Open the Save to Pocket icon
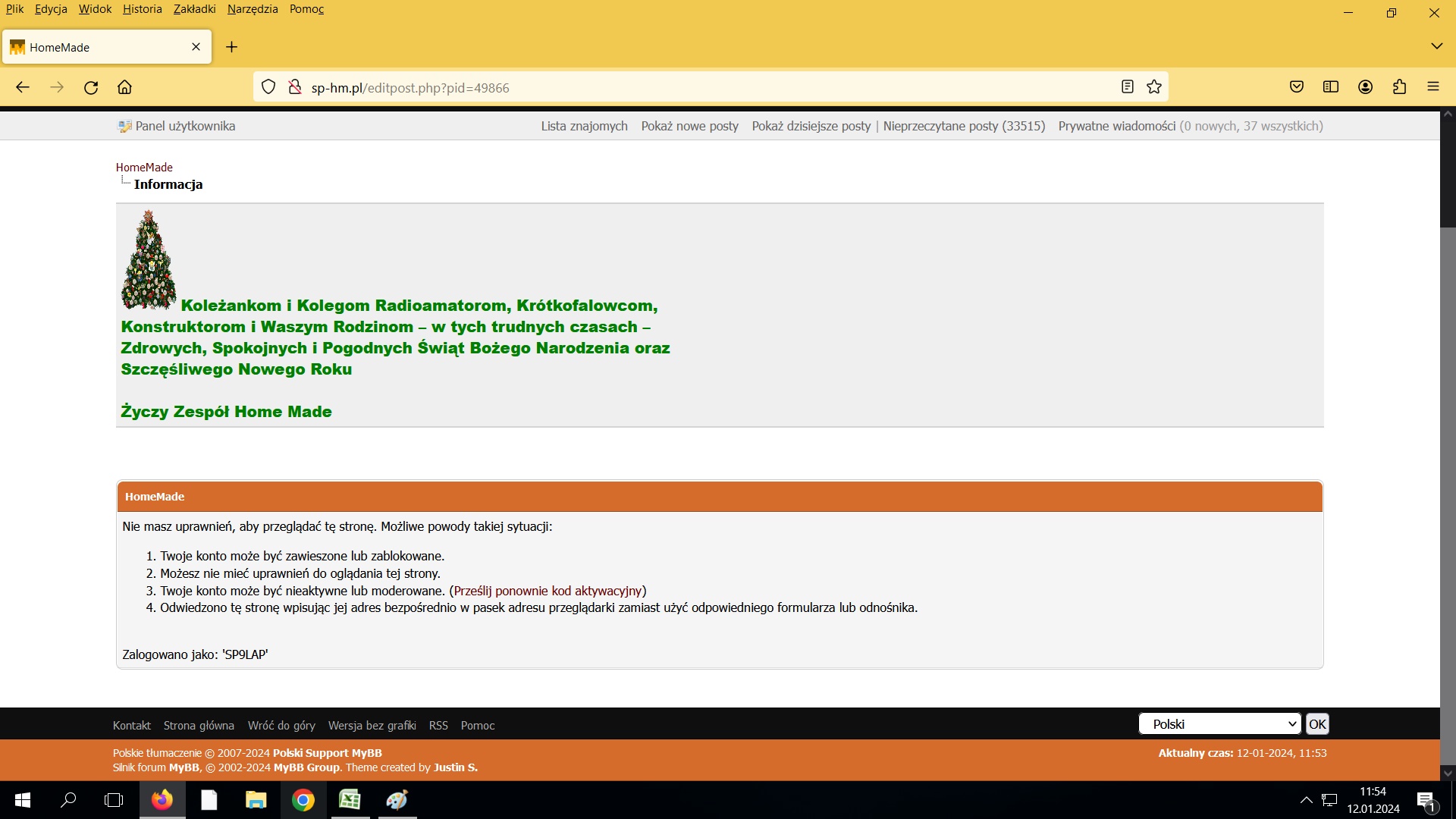Screen dimensions: 1456x819 (x=1297, y=87)
